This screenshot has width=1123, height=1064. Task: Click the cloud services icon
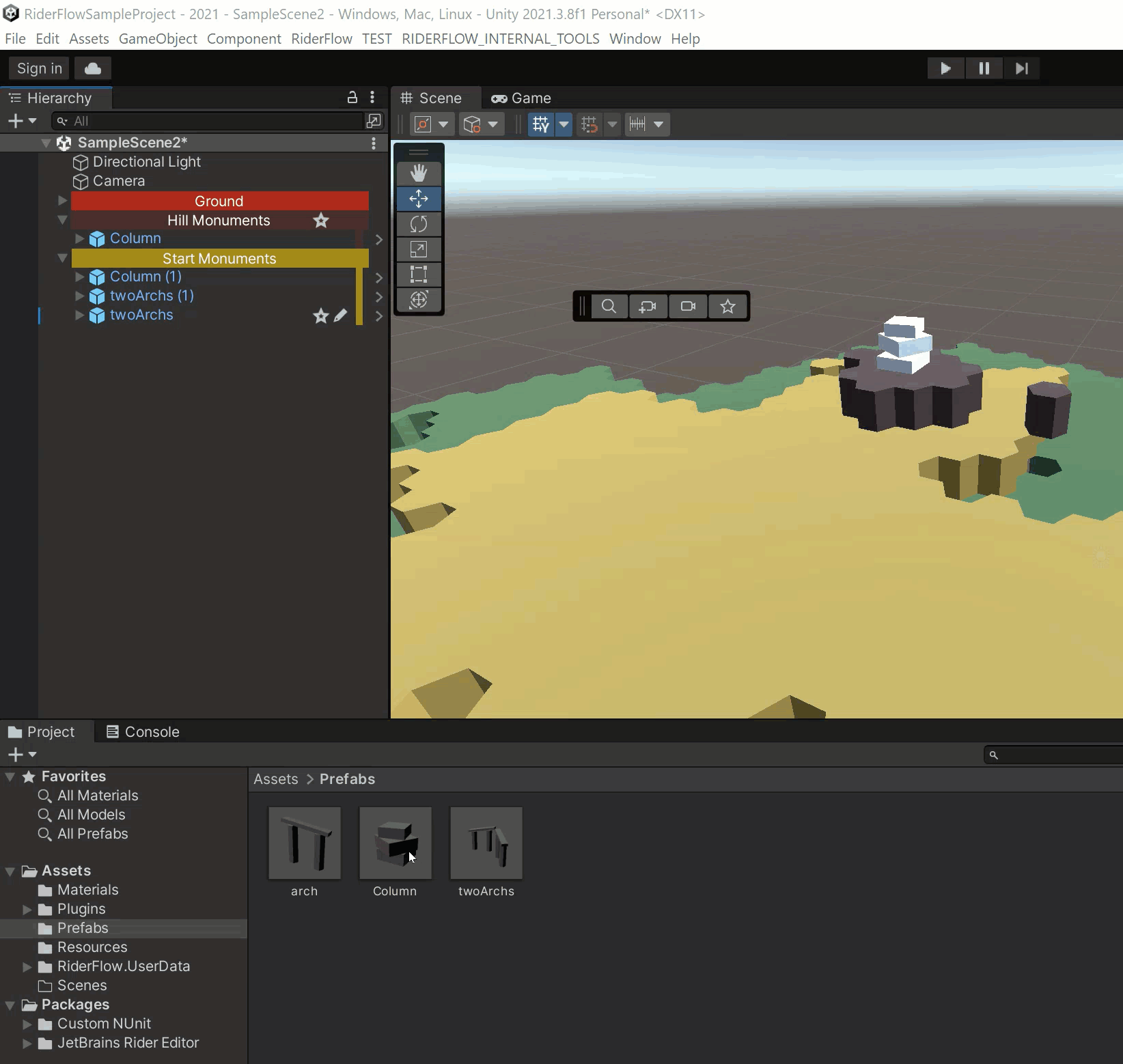coord(93,68)
